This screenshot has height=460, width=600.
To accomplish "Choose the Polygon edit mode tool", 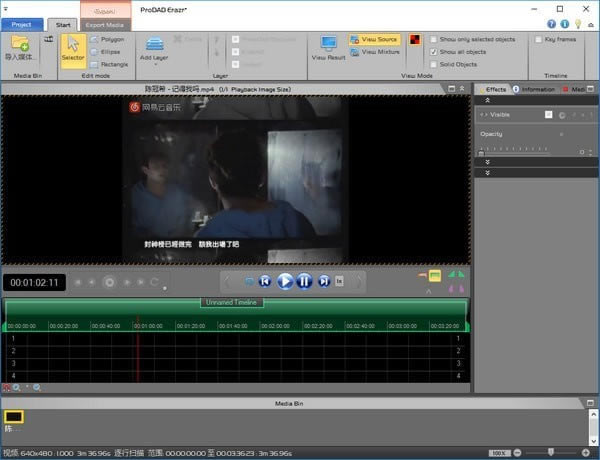I will click(x=108, y=39).
